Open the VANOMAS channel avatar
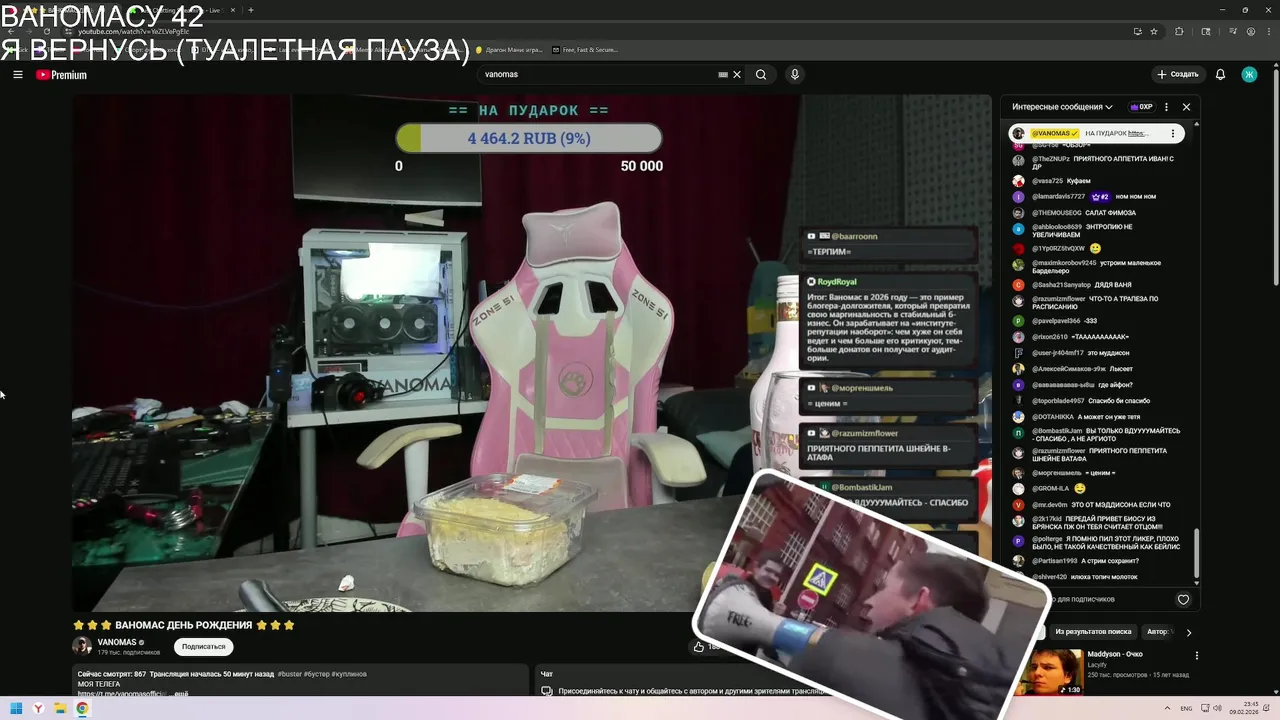 (82, 646)
